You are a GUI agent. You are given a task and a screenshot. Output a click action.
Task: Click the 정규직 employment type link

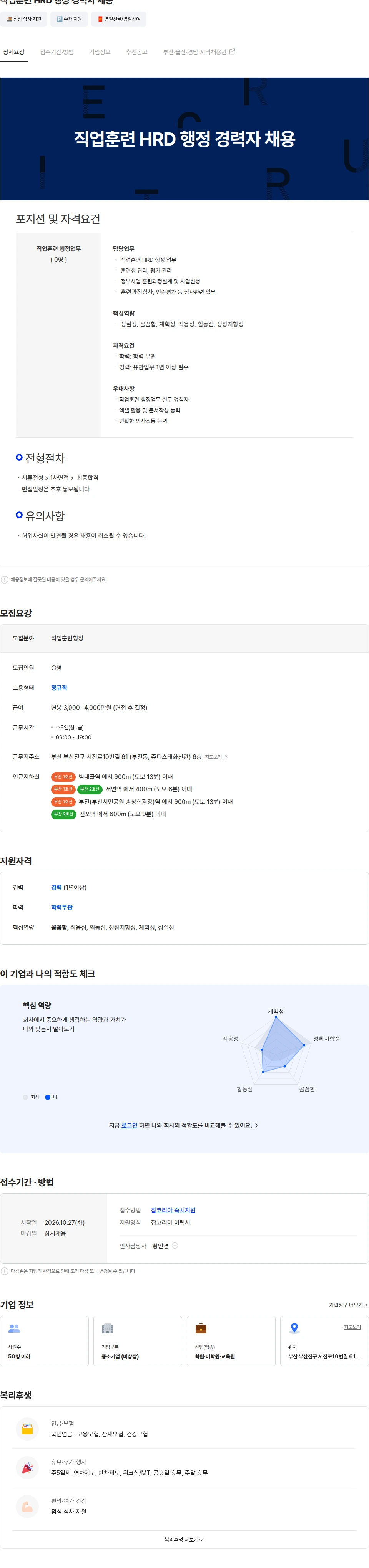[59, 688]
